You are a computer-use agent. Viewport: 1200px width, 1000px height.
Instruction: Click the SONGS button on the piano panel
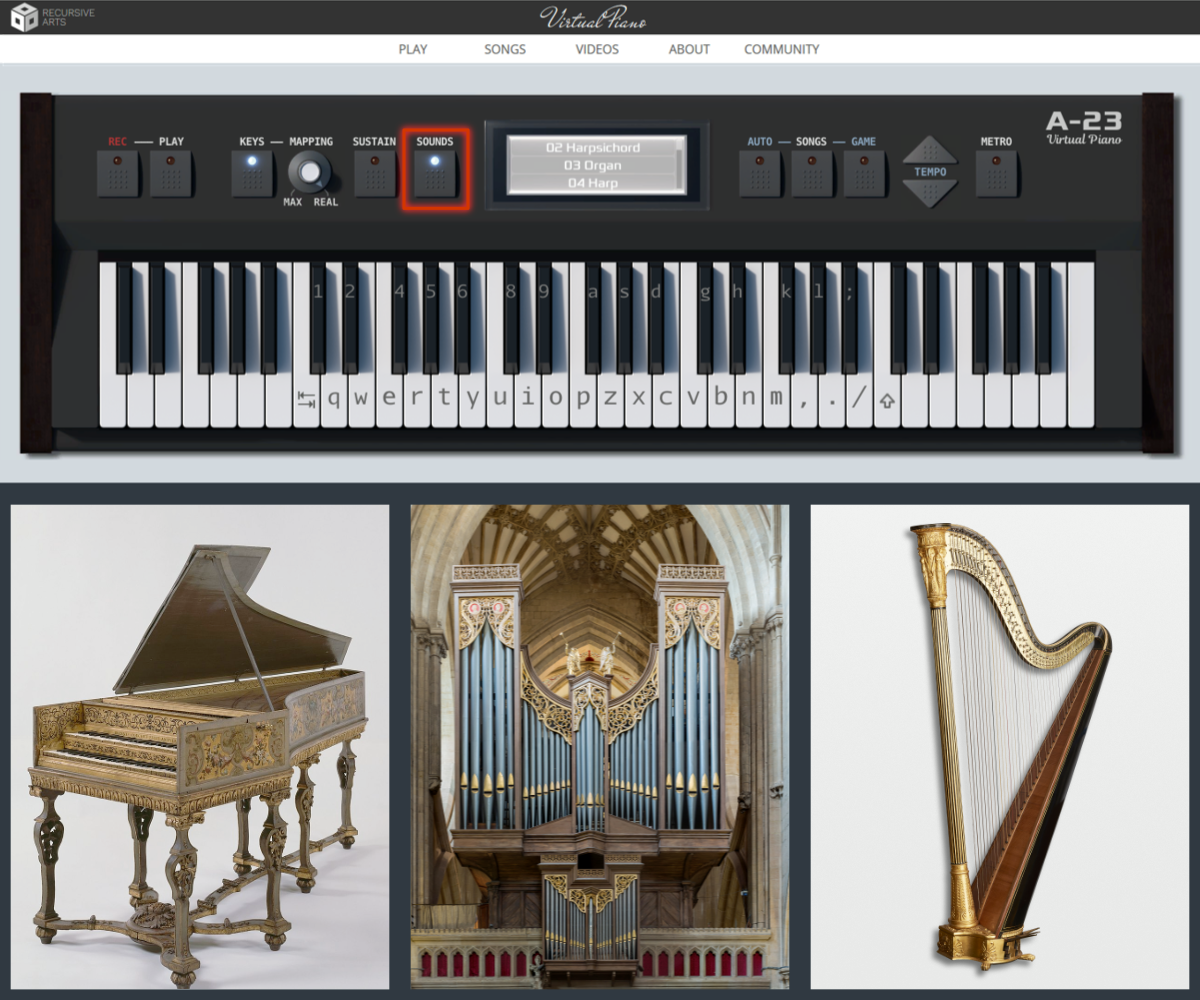pyautogui.click(x=812, y=173)
